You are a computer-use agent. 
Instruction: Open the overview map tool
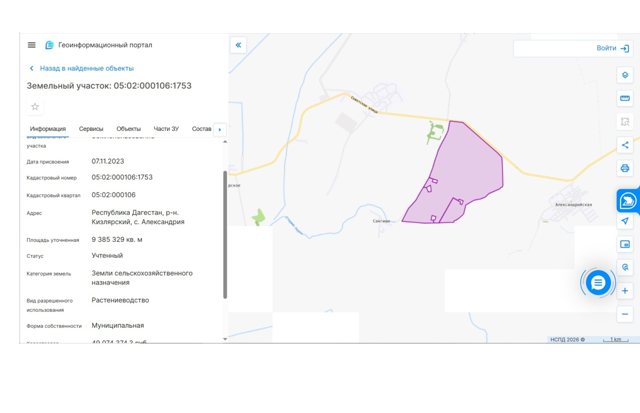point(624,244)
